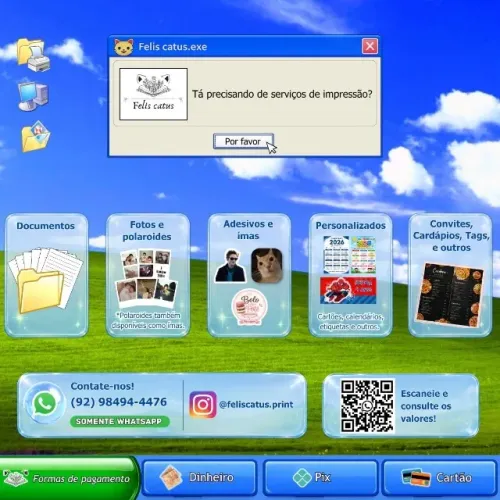500x500 pixels.
Task: Open the Convites, Cardápios, Tags card
Action: pos(450,275)
